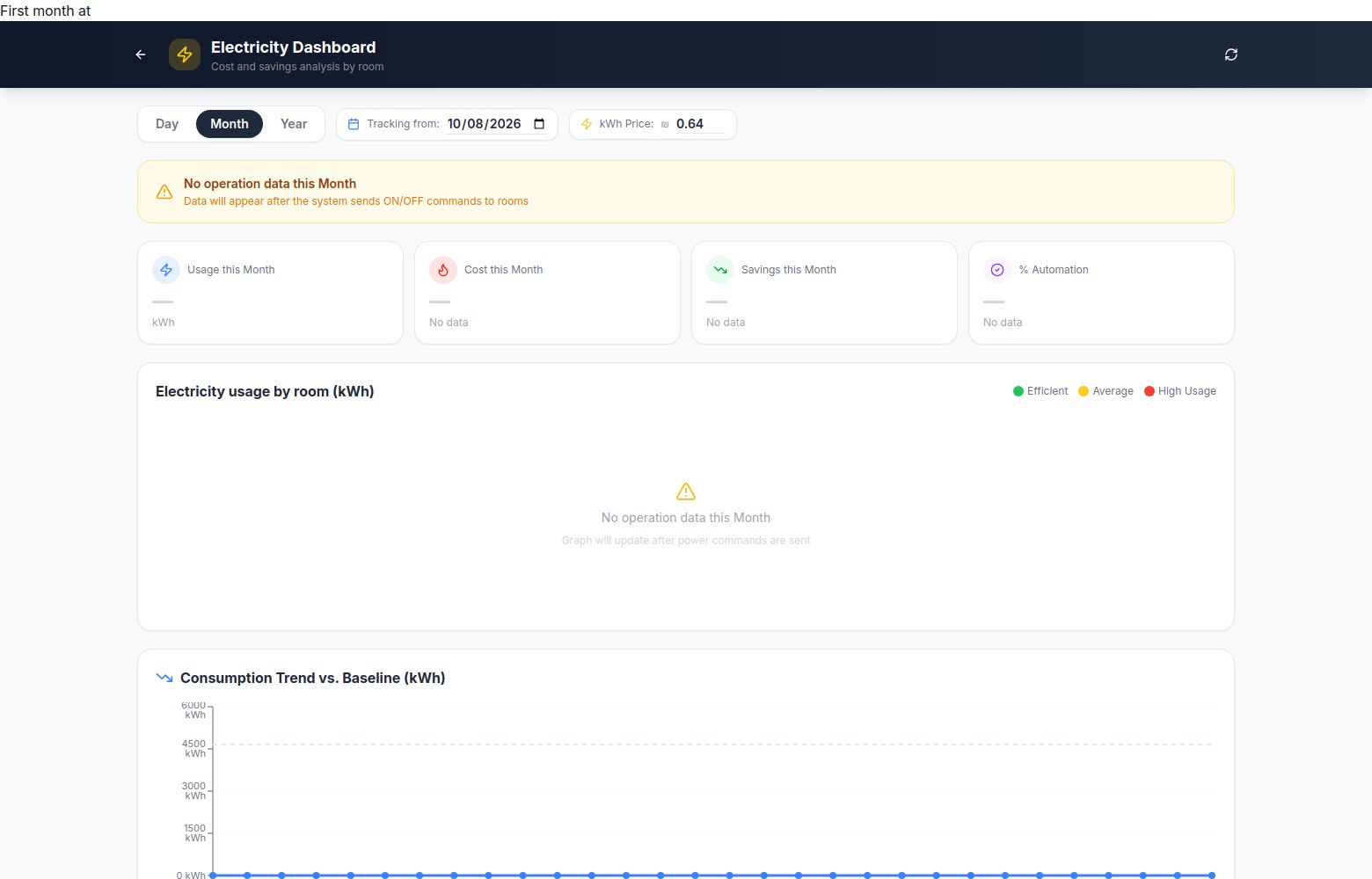
Task: Edit the kWh Price value 0.64
Action: click(x=700, y=124)
